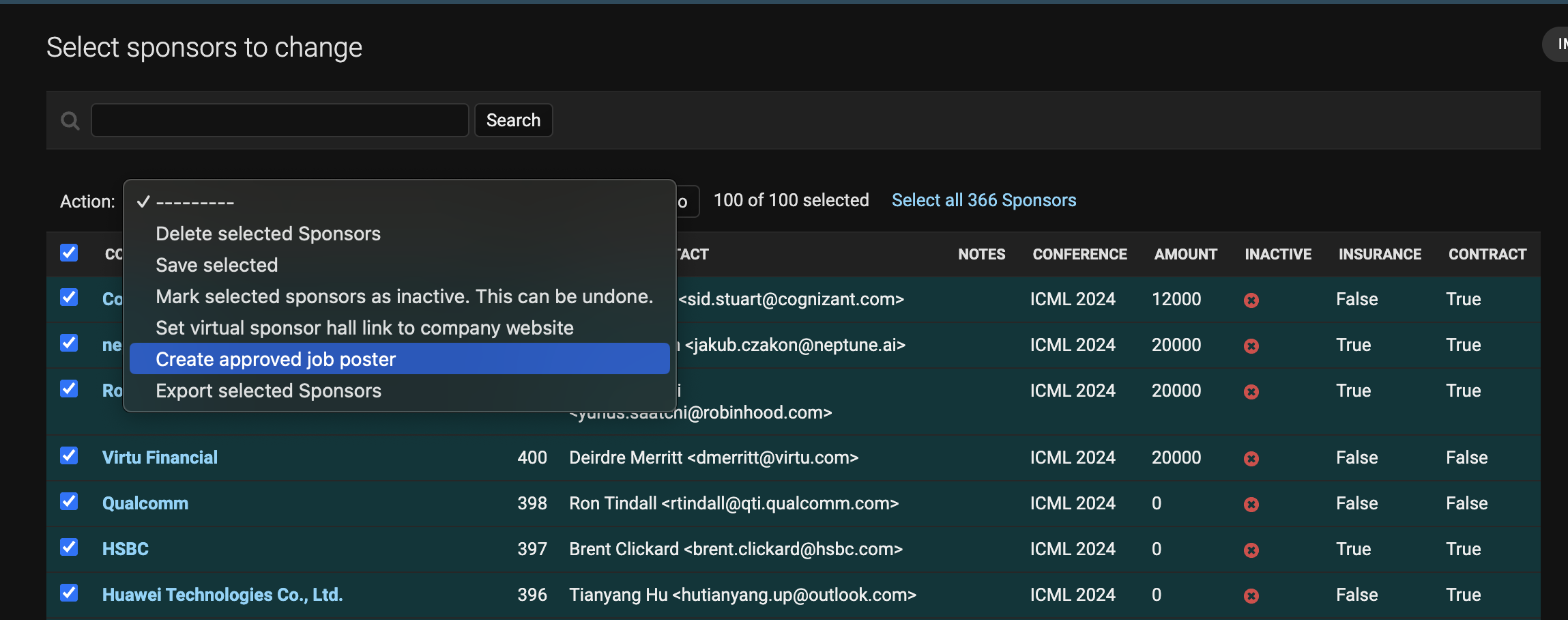Click inactive red X icon for Virtu Financial
Screen dimensions: 1568x620
coord(1251,459)
